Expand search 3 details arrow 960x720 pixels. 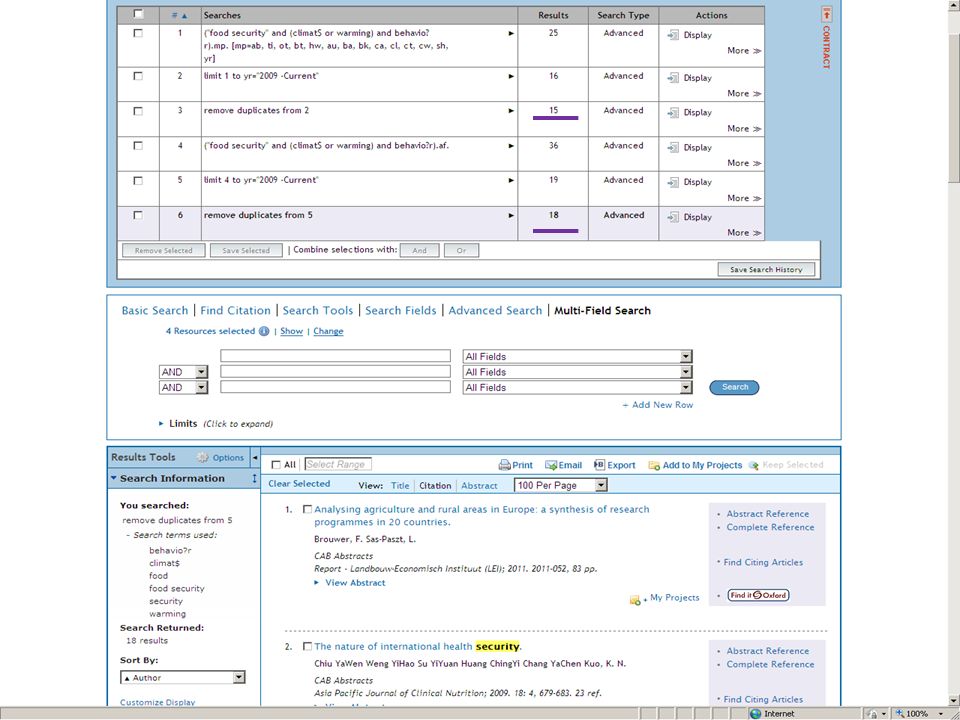click(511, 111)
